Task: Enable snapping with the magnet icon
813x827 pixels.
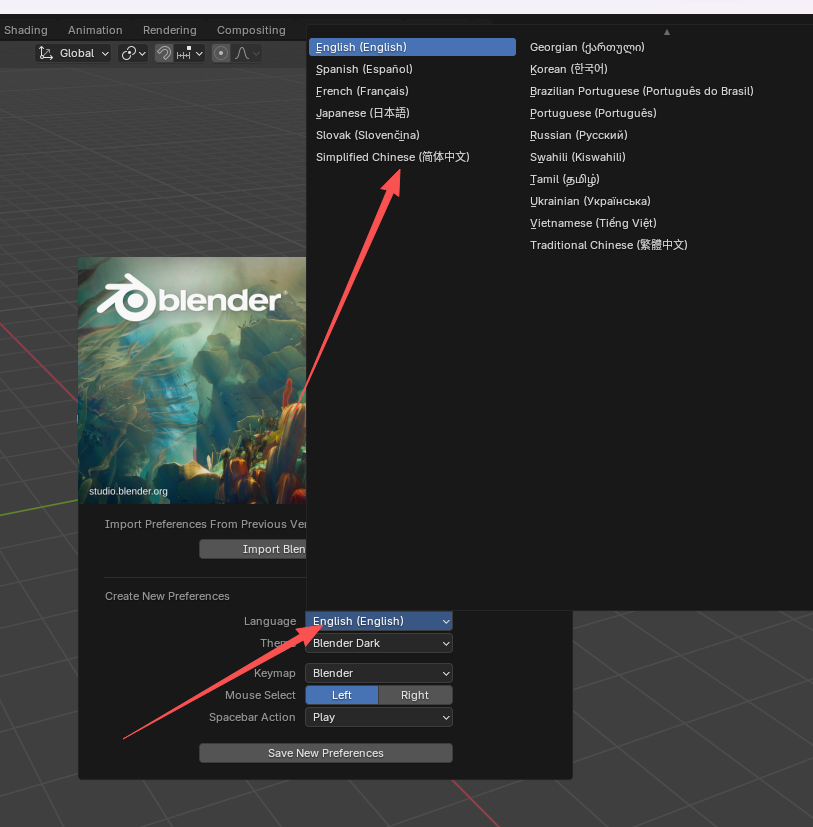Action: pyautogui.click(x=163, y=53)
